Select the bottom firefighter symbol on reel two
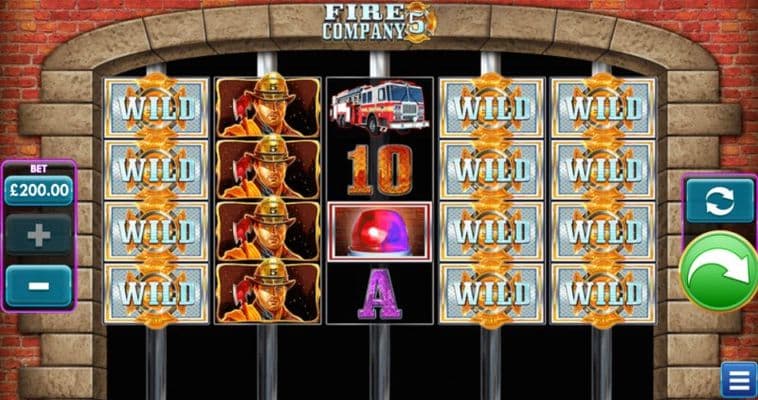 click(x=268, y=293)
